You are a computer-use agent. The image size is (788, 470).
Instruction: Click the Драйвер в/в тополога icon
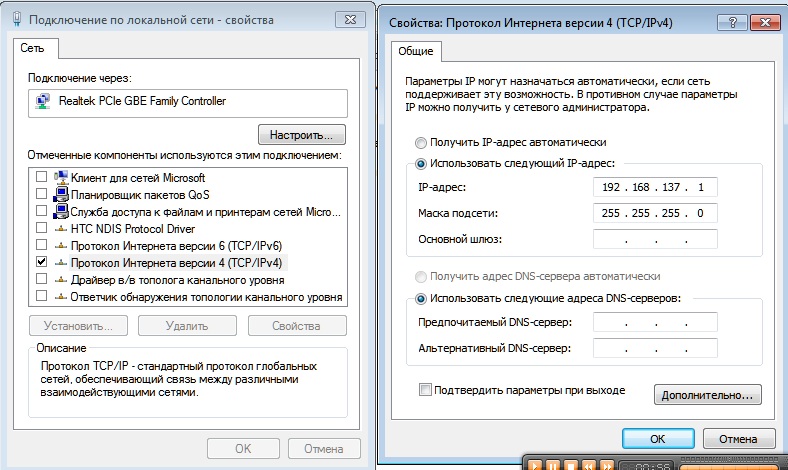pyautogui.click(x=61, y=280)
